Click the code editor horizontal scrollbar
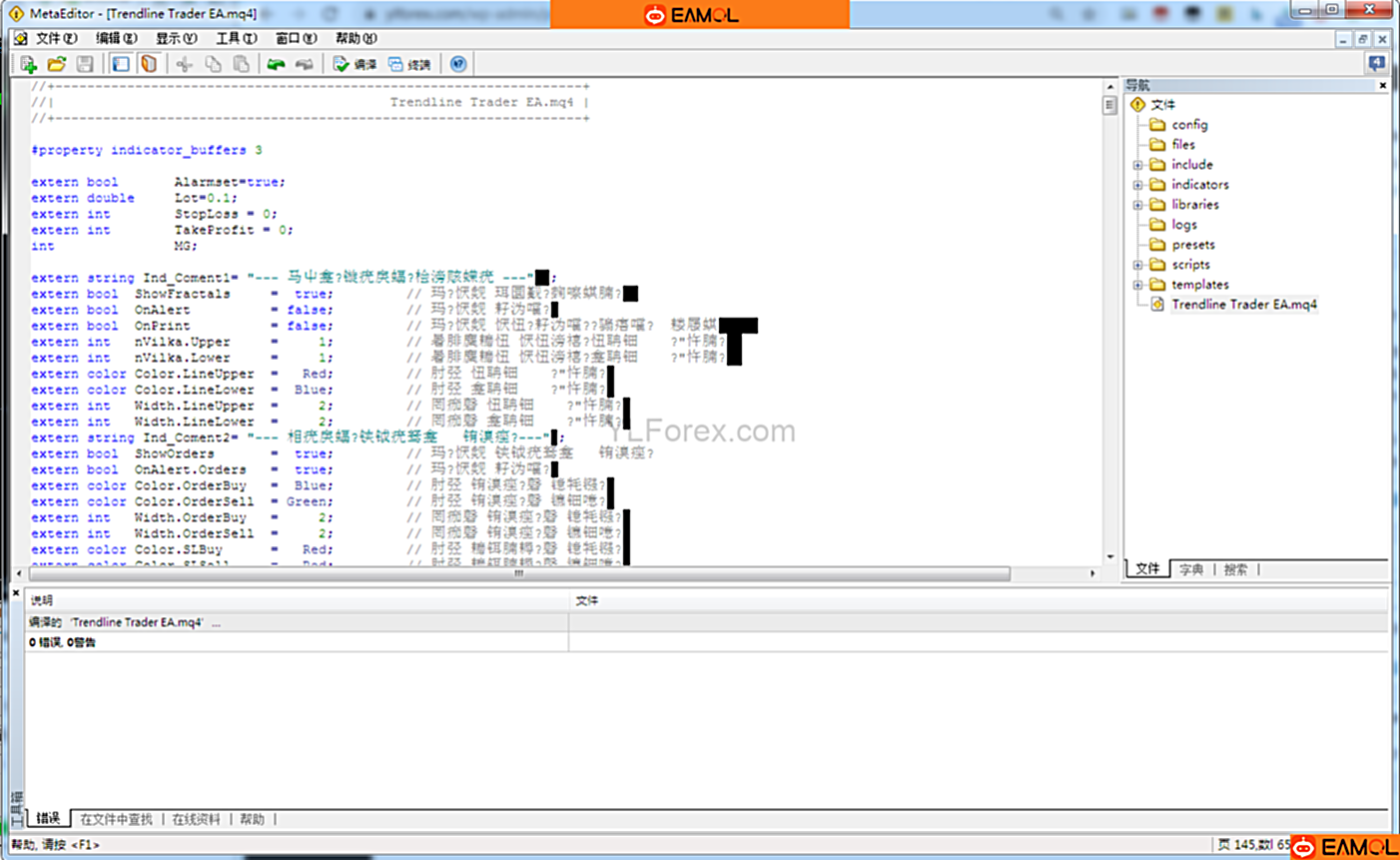 (519, 573)
